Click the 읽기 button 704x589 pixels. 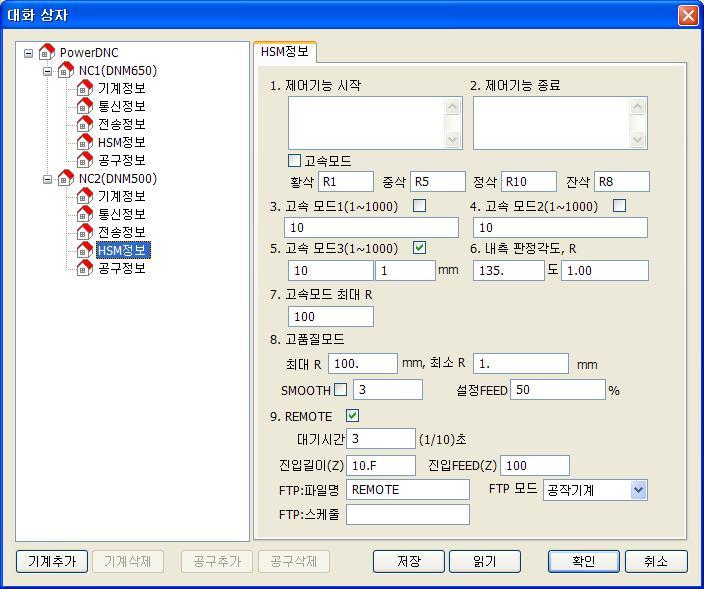(485, 561)
